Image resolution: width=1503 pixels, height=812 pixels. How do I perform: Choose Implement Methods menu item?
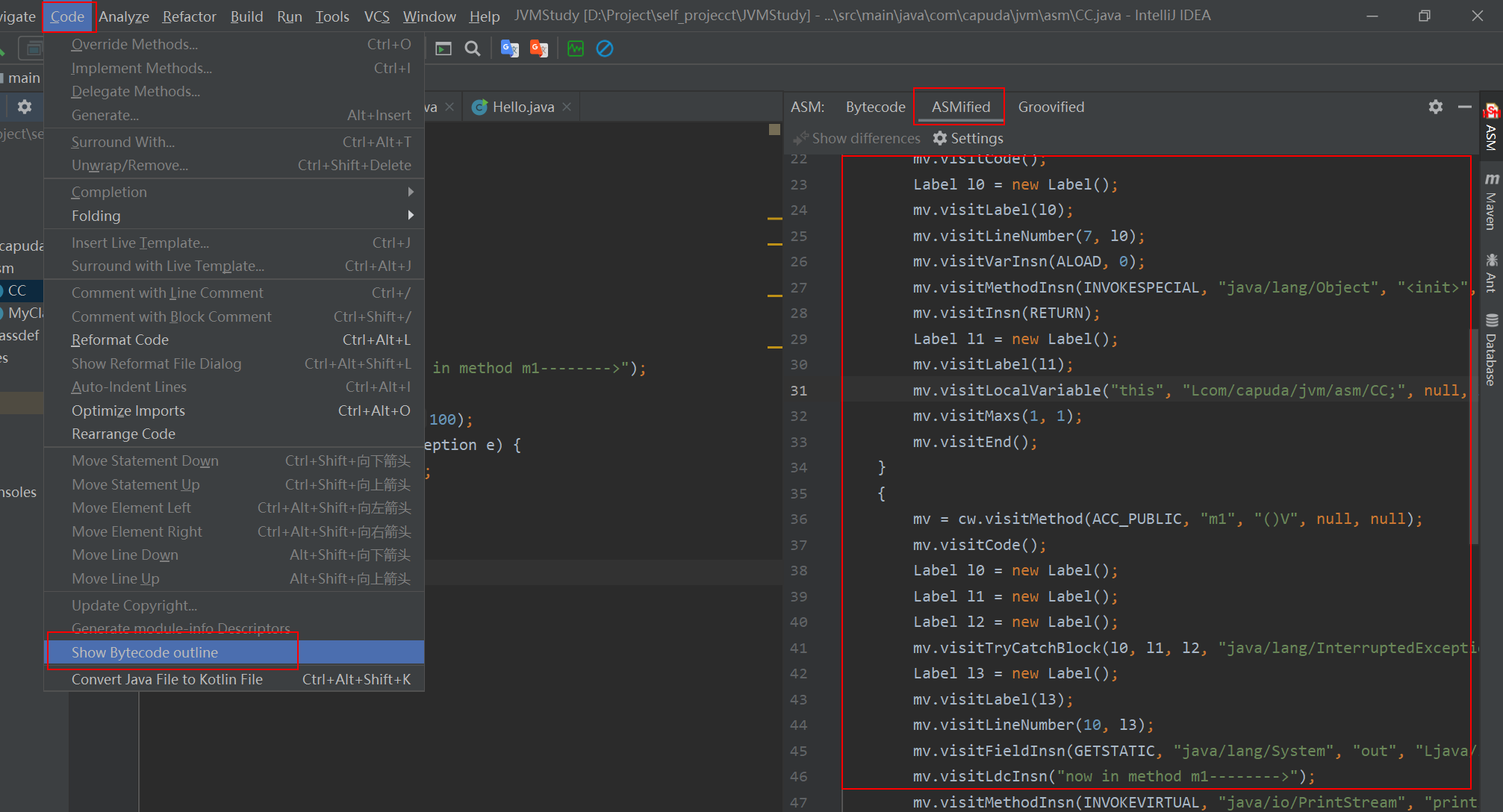click(234, 68)
